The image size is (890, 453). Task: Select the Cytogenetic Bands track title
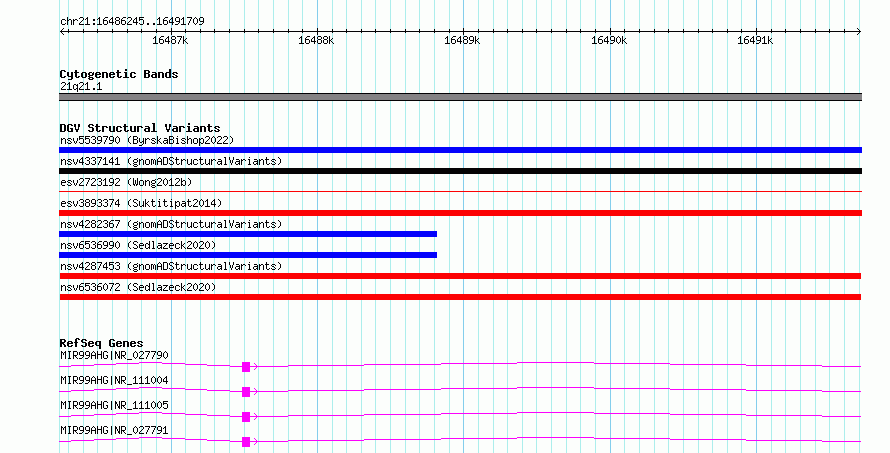click(x=119, y=74)
